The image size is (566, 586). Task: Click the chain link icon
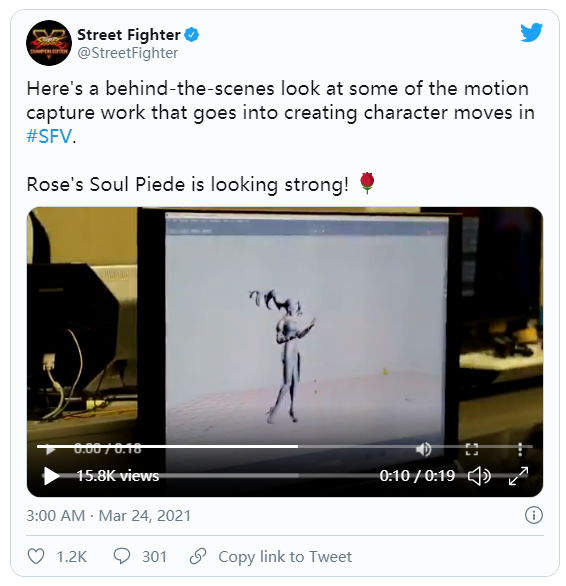198,556
